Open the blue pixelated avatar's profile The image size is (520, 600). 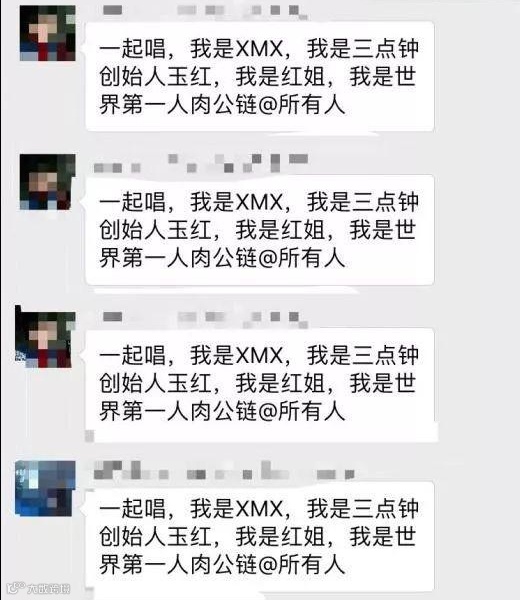45,488
